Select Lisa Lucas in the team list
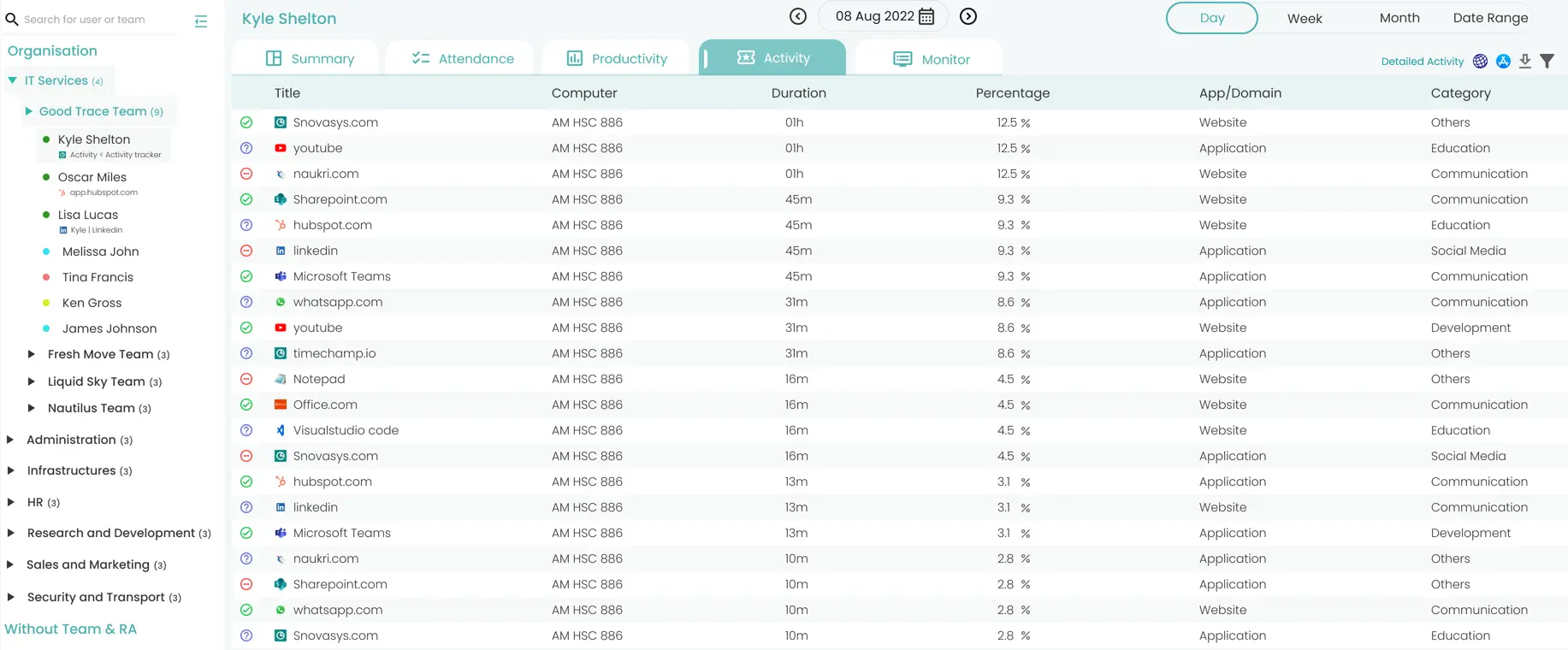 (x=88, y=215)
